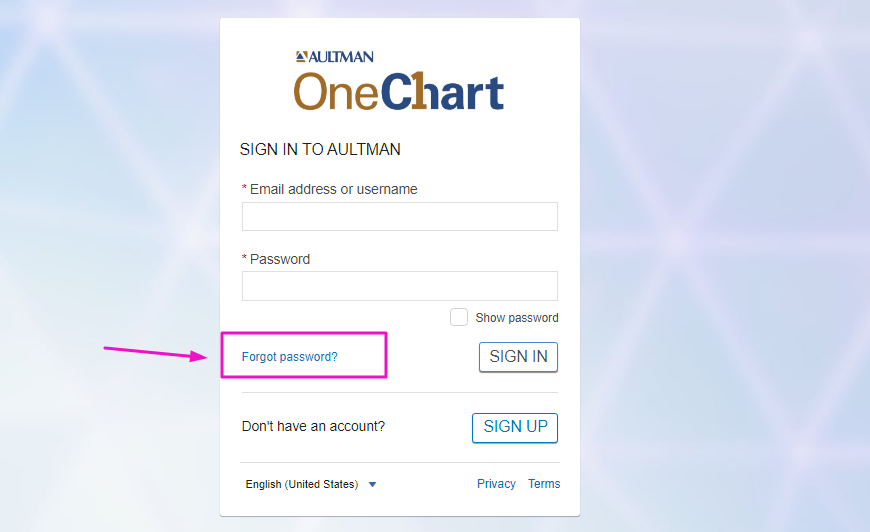Click the SIGN IN button
Screen dimensions: 870x532
pyautogui.click(x=518, y=357)
